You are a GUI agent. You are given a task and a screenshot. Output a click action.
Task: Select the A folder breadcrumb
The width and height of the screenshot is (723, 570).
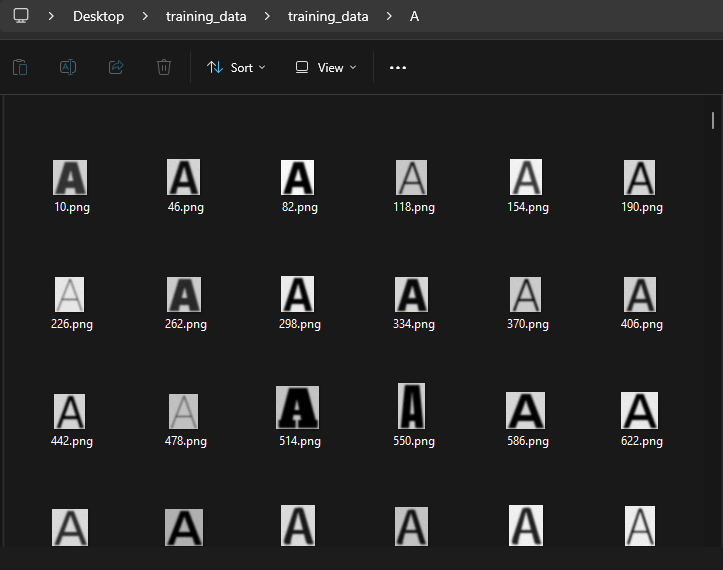click(x=414, y=16)
